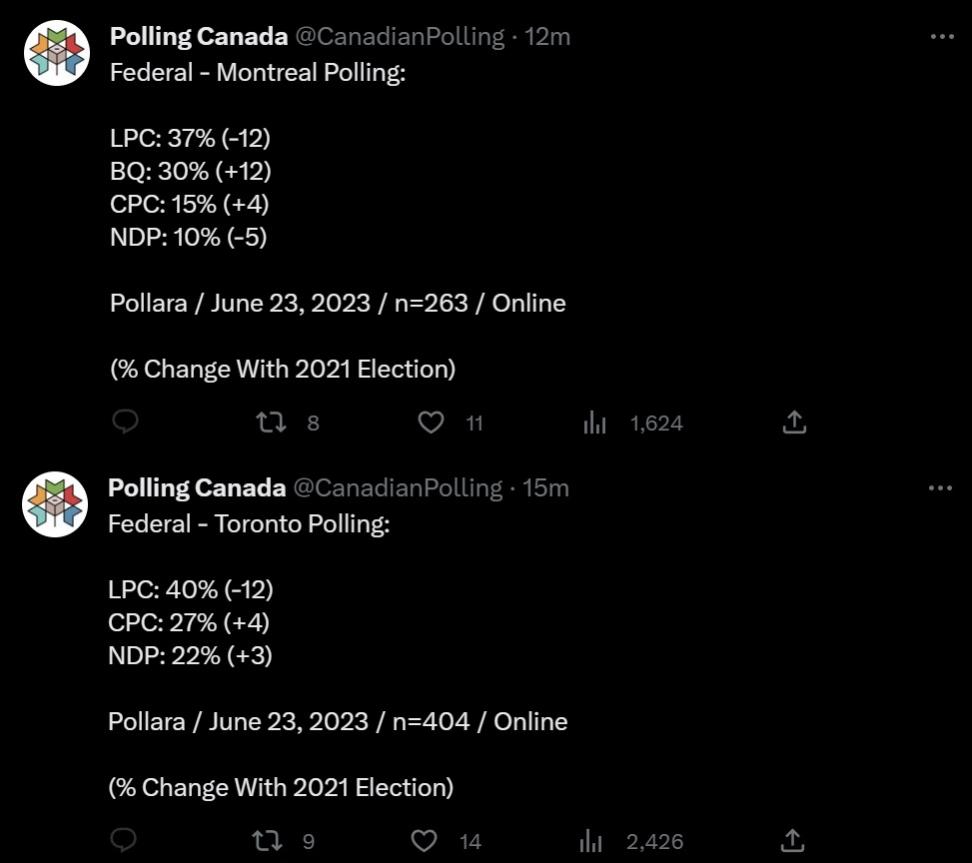Open more options for the Toronto tweet
Screen dimensions: 972x863
[940, 489]
